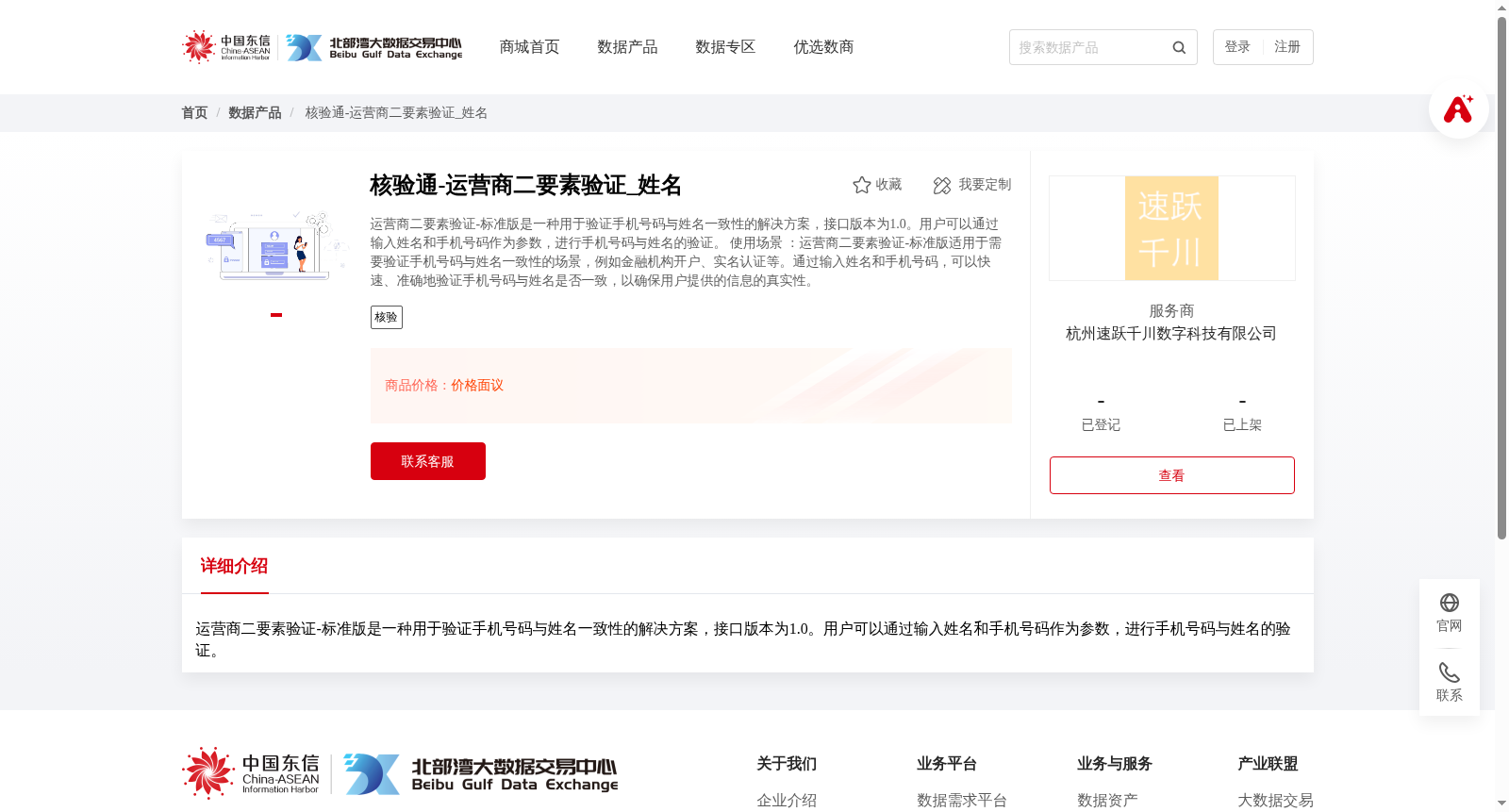Open footer link 数据需求平台
The width and height of the screenshot is (1509, 812).
click(962, 801)
